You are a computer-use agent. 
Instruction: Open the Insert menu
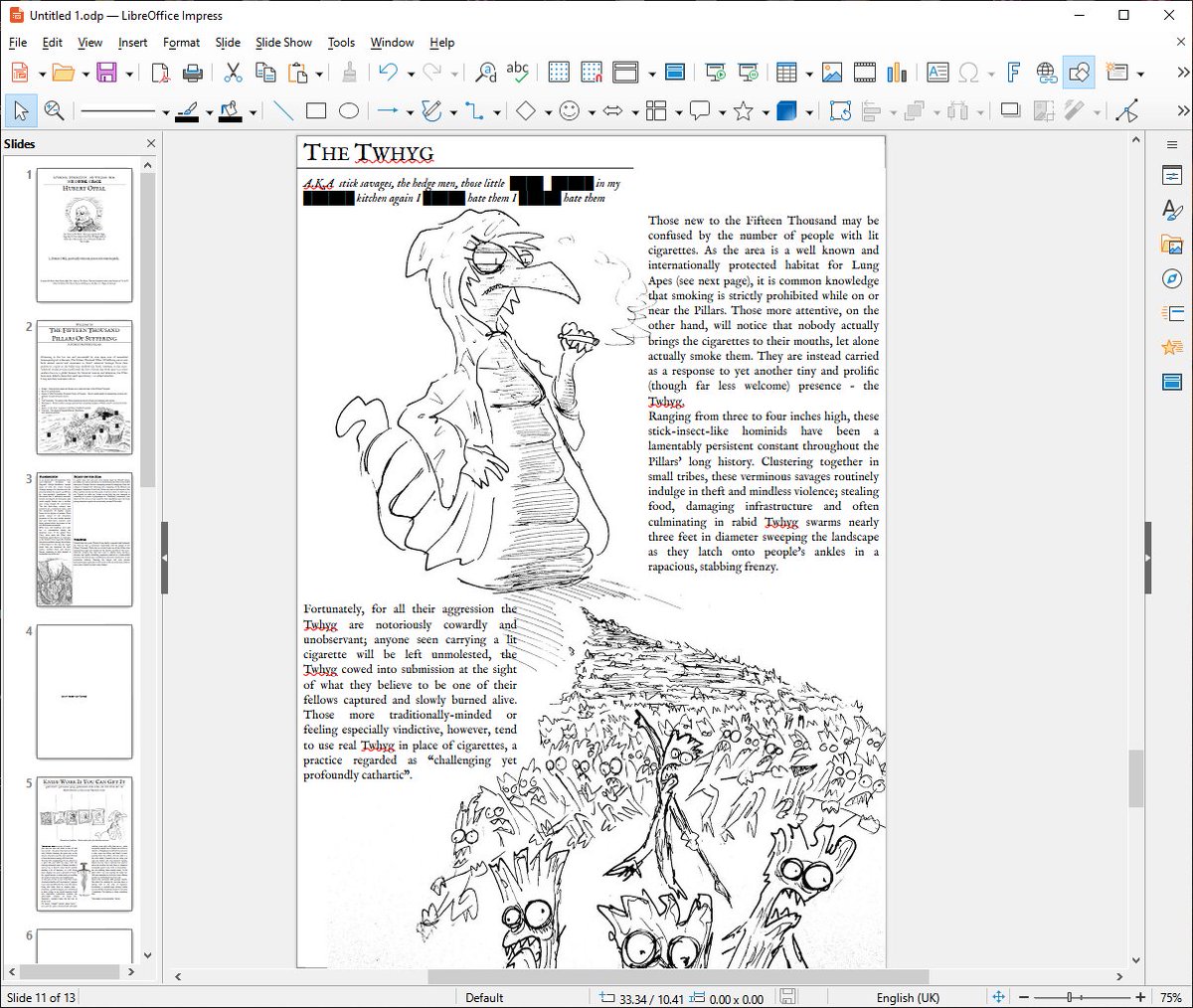click(x=132, y=43)
